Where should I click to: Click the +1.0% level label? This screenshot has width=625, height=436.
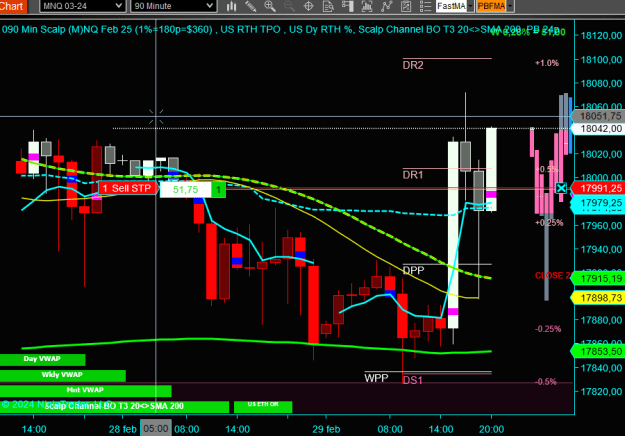[x=547, y=63]
